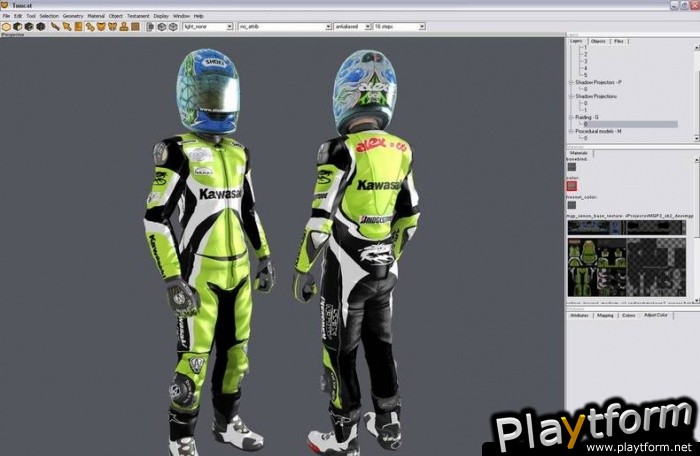The width and height of the screenshot is (700, 456).
Task: Switch to the Objects tab
Action: coord(598,42)
